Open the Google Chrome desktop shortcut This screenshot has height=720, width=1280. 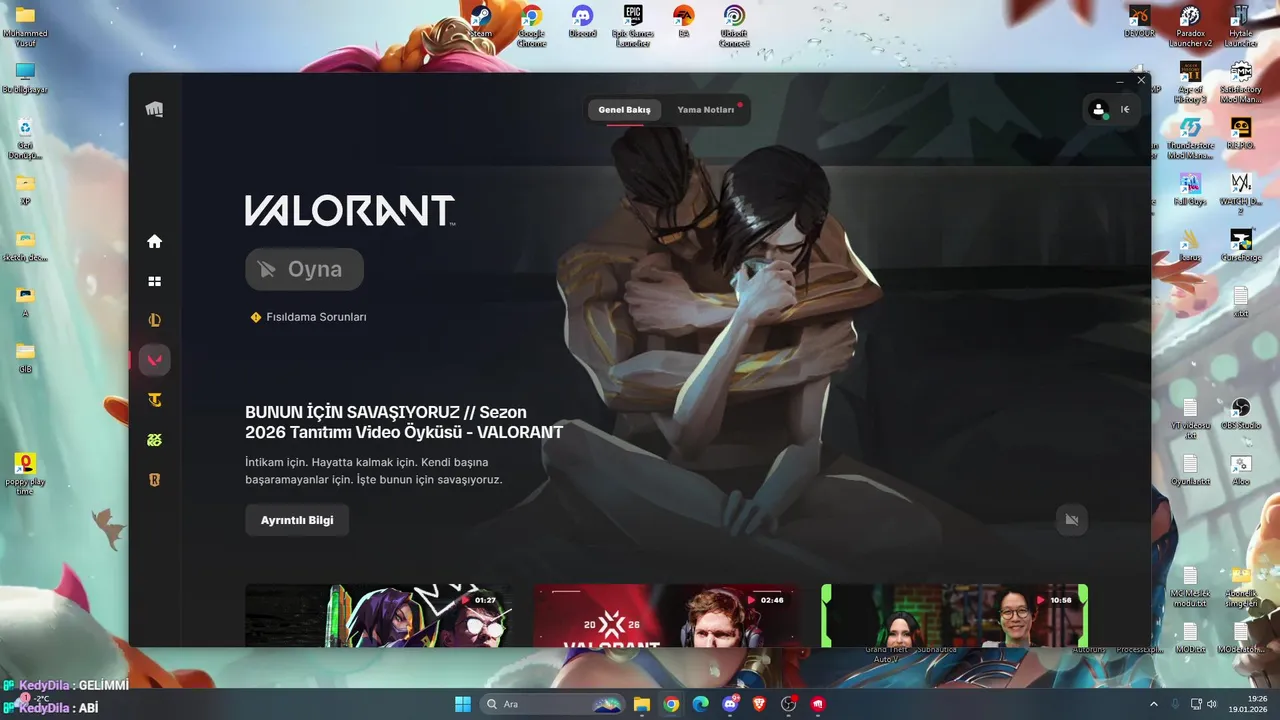coord(531,26)
